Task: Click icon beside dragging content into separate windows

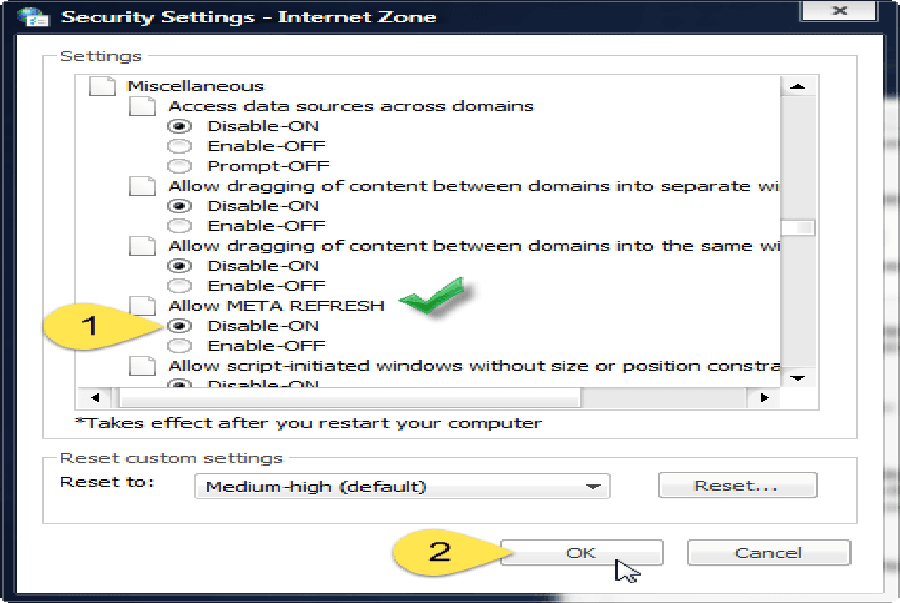Action: (142, 186)
